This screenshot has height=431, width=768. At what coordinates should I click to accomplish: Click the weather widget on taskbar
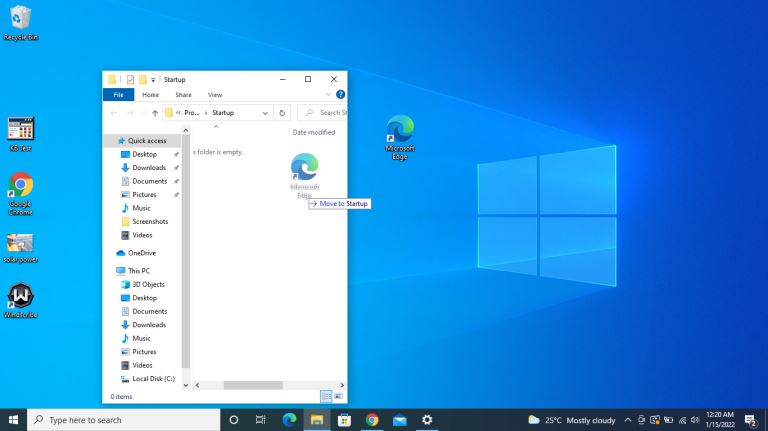(571, 420)
